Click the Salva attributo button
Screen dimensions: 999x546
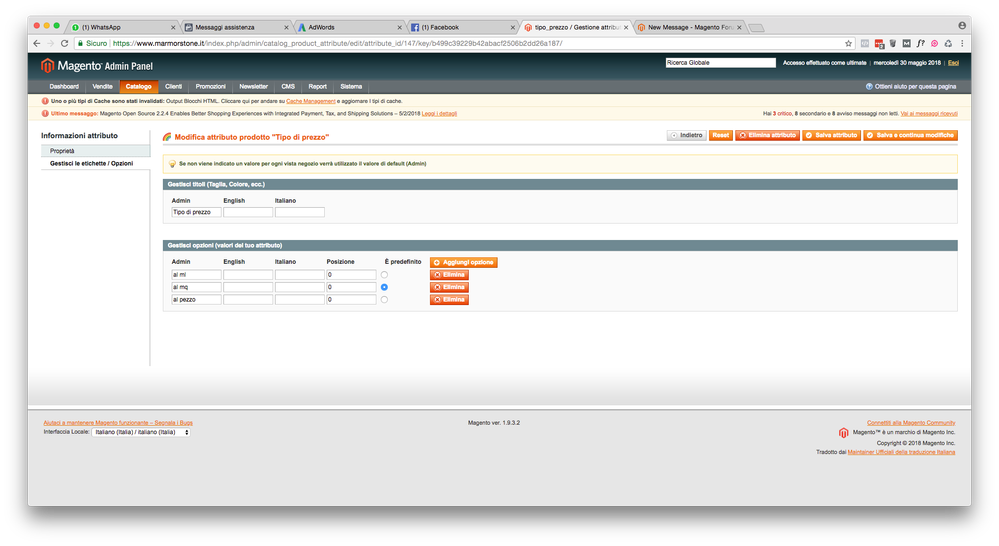coord(831,135)
